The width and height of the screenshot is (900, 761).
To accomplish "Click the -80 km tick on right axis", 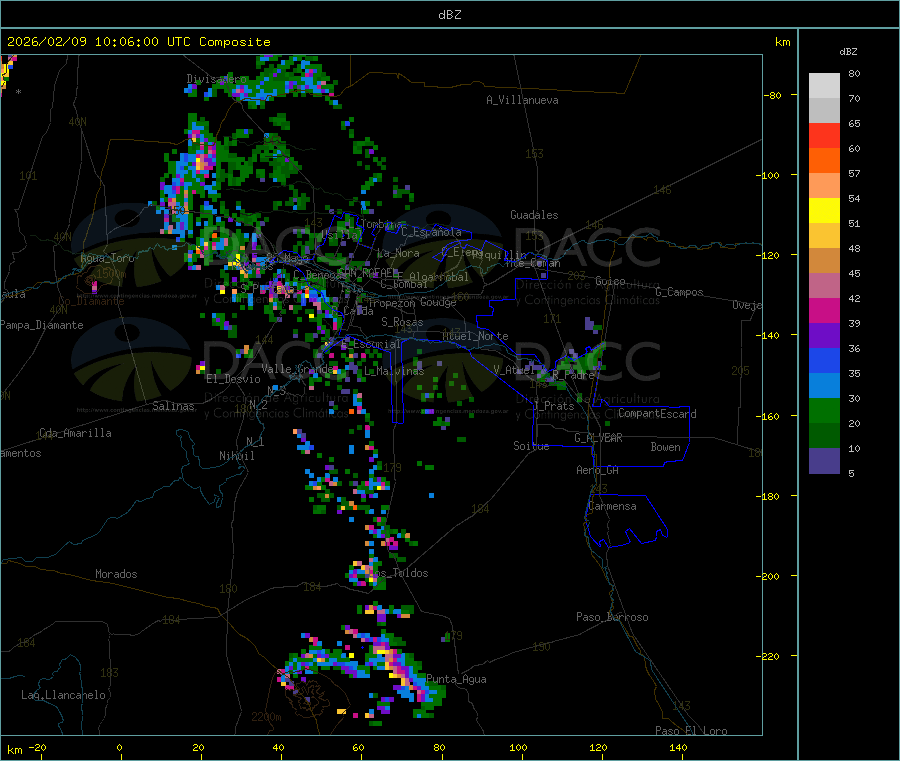I will click(773, 95).
